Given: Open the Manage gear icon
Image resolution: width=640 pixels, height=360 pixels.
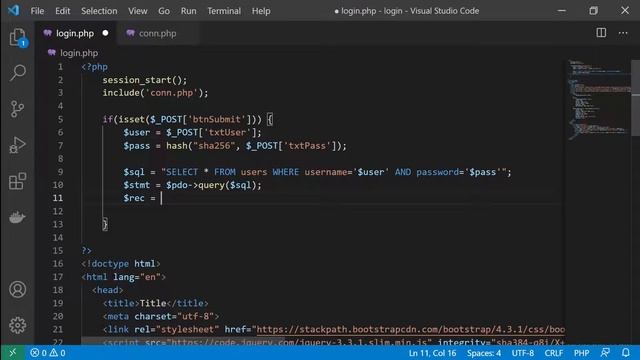Looking at the screenshot, I should [18, 325].
